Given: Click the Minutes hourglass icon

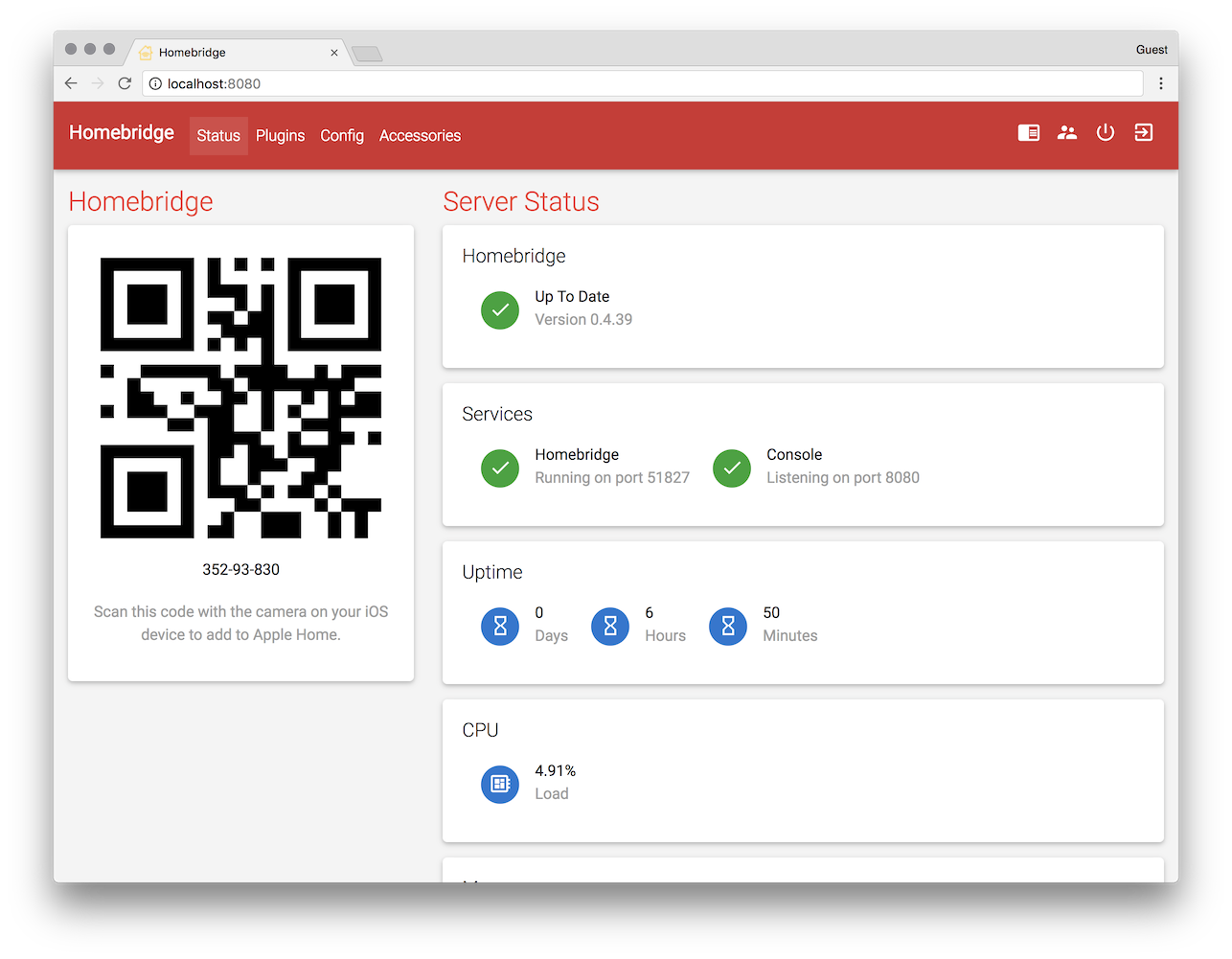Looking at the screenshot, I should (x=728, y=627).
